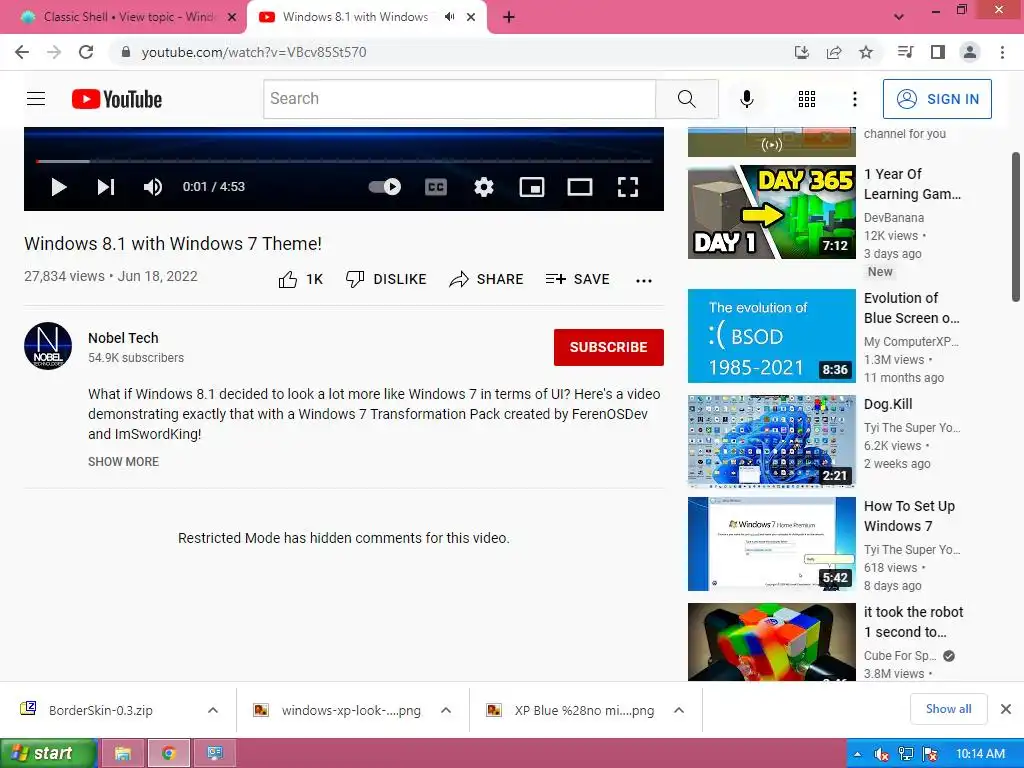Viewport: 1024px width, 768px height.
Task: Open the Nobel Tech channel name link
Action: click(123, 338)
